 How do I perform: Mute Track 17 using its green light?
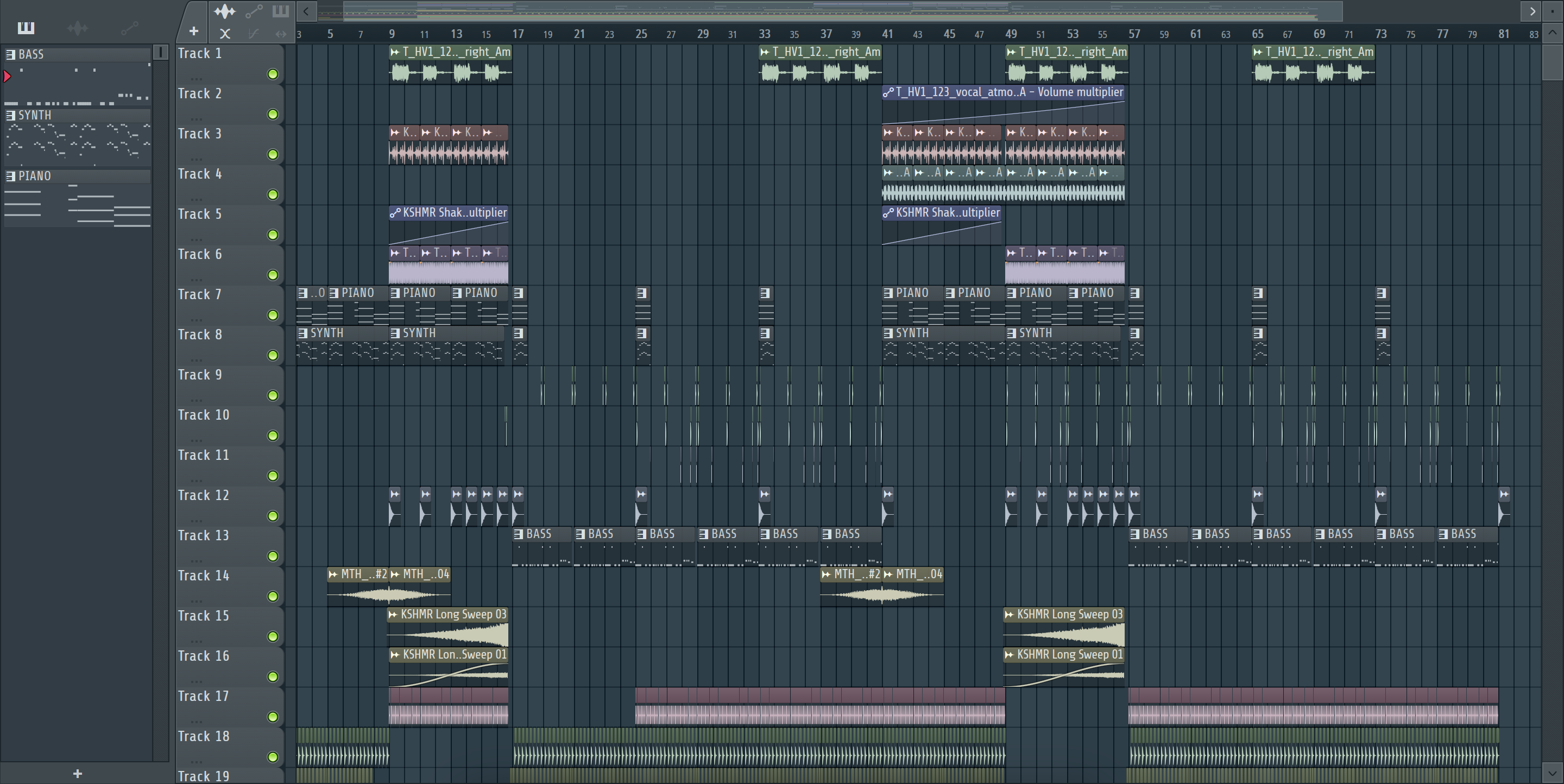point(273,717)
